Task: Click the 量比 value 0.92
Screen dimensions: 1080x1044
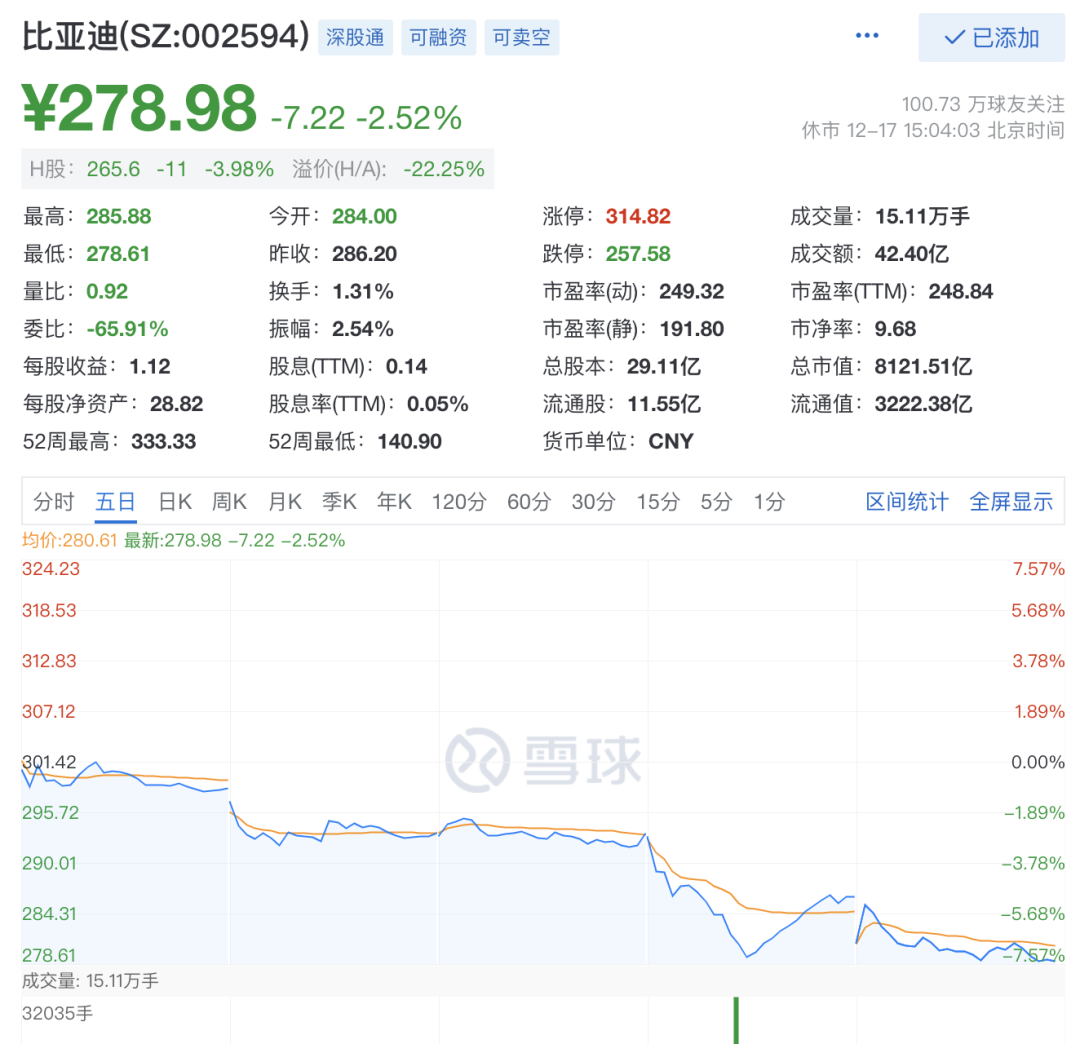Action: (107, 291)
